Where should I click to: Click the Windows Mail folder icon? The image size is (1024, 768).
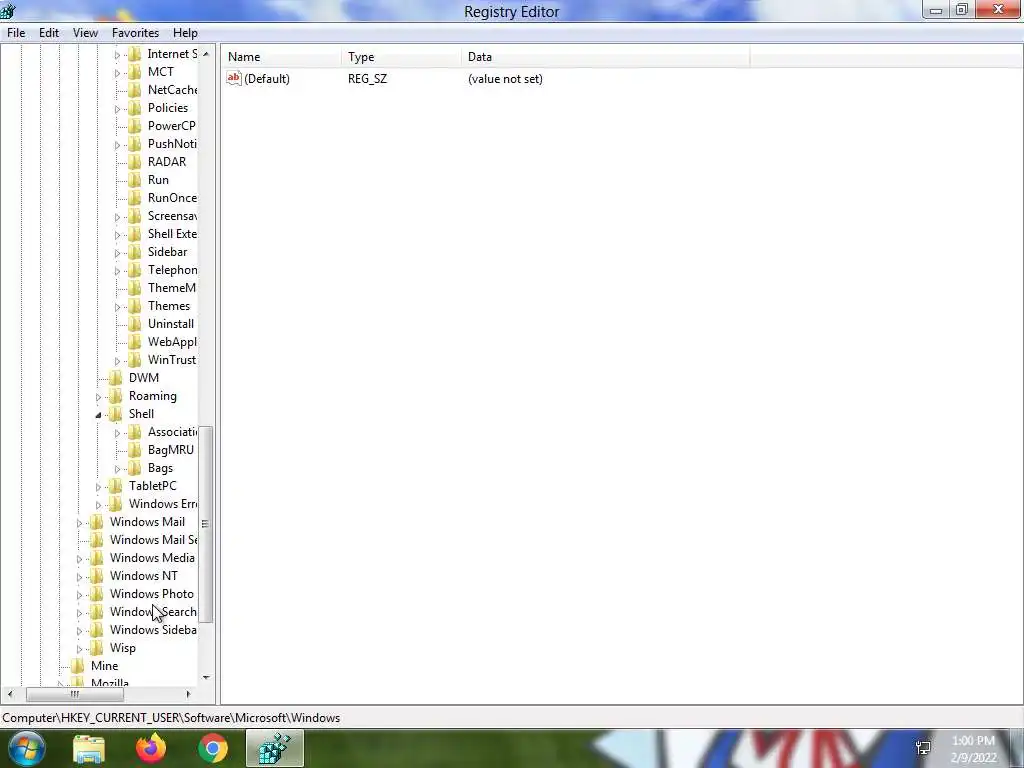pyautogui.click(x=97, y=522)
